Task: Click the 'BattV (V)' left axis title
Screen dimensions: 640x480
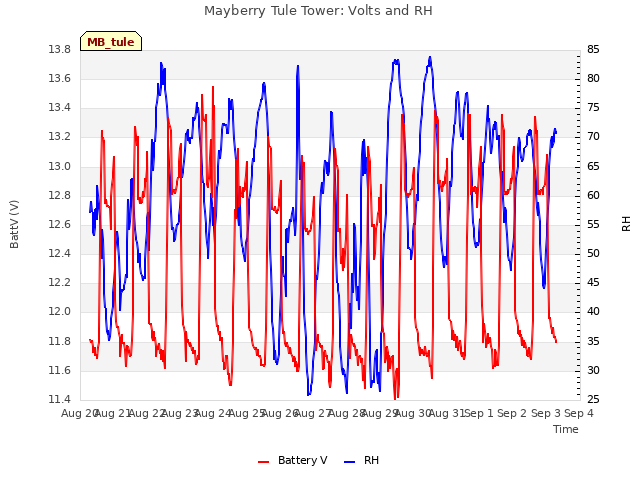Action: click(14, 224)
